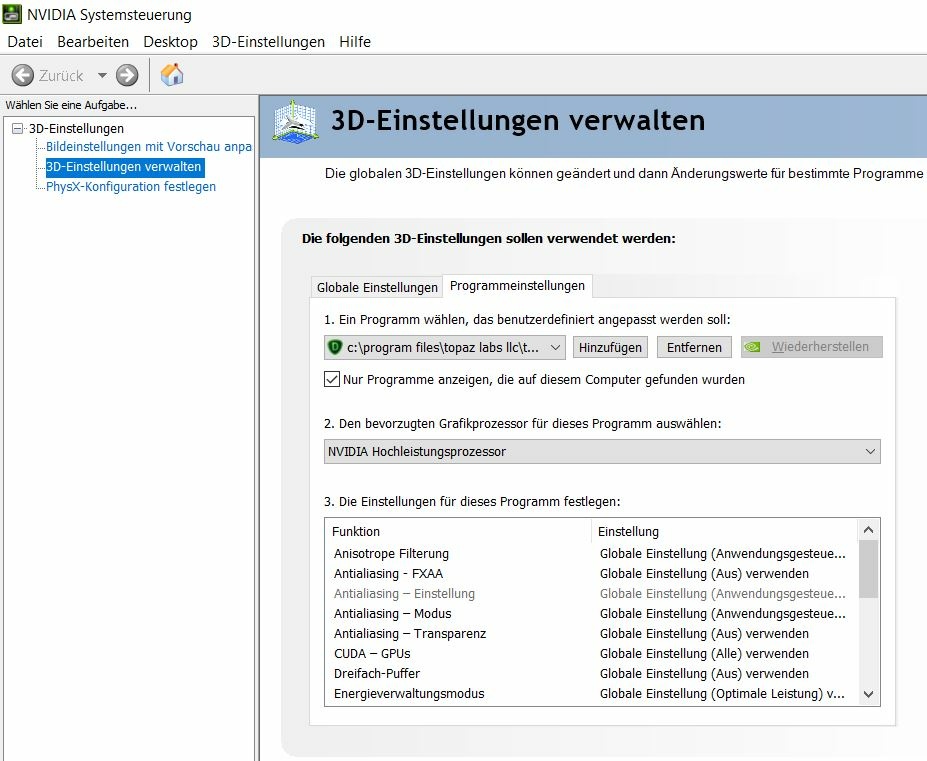
Task: Click the 3D-Einstellungen verwalten header icon
Action: 296,122
